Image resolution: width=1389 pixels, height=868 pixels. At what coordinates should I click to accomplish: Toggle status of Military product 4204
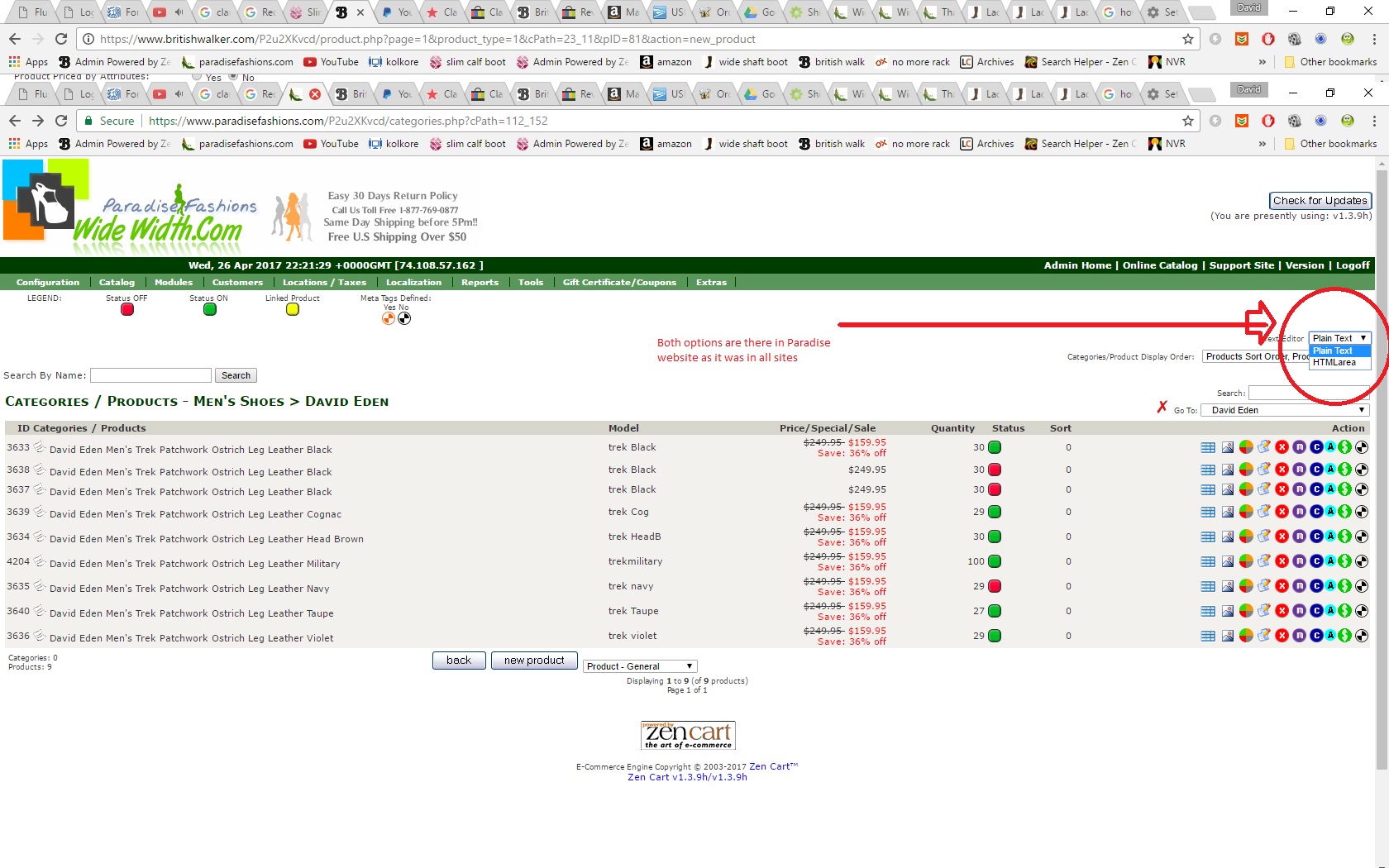995,561
